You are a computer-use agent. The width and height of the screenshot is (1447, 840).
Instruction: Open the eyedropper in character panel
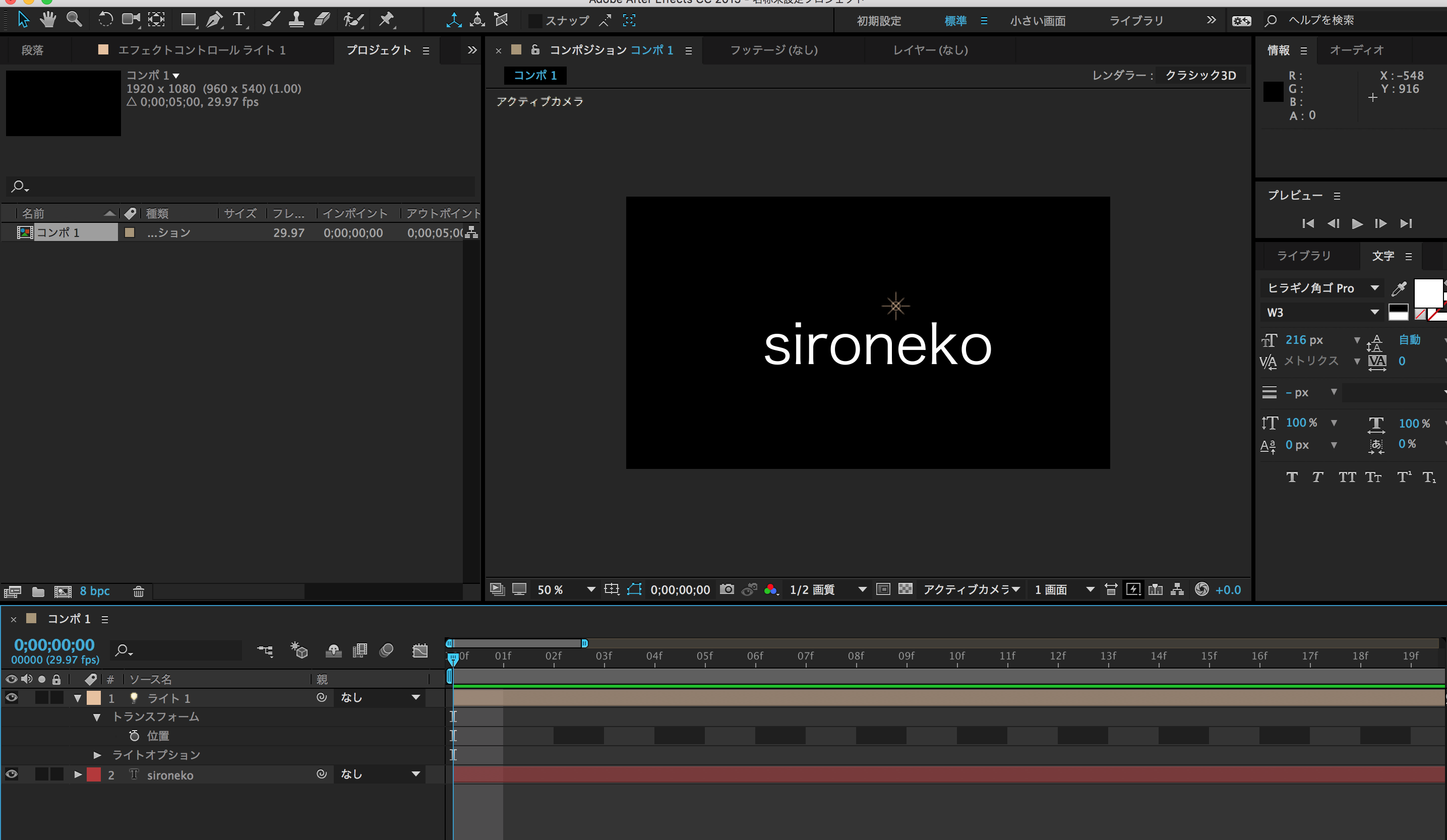pyautogui.click(x=1399, y=288)
